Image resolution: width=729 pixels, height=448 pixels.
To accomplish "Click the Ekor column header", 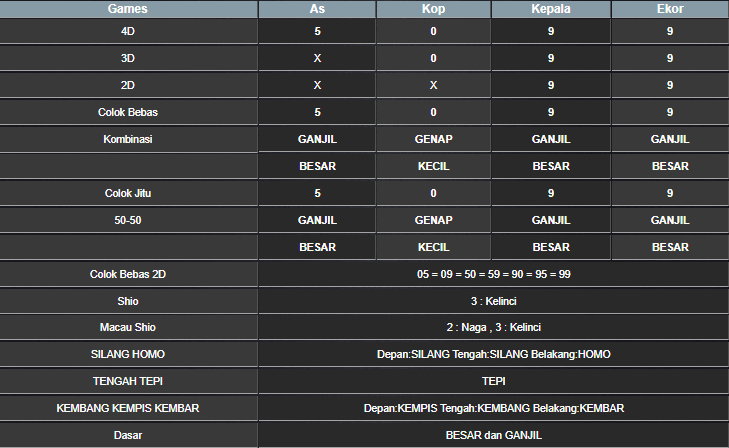I will click(x=670, y=9).
